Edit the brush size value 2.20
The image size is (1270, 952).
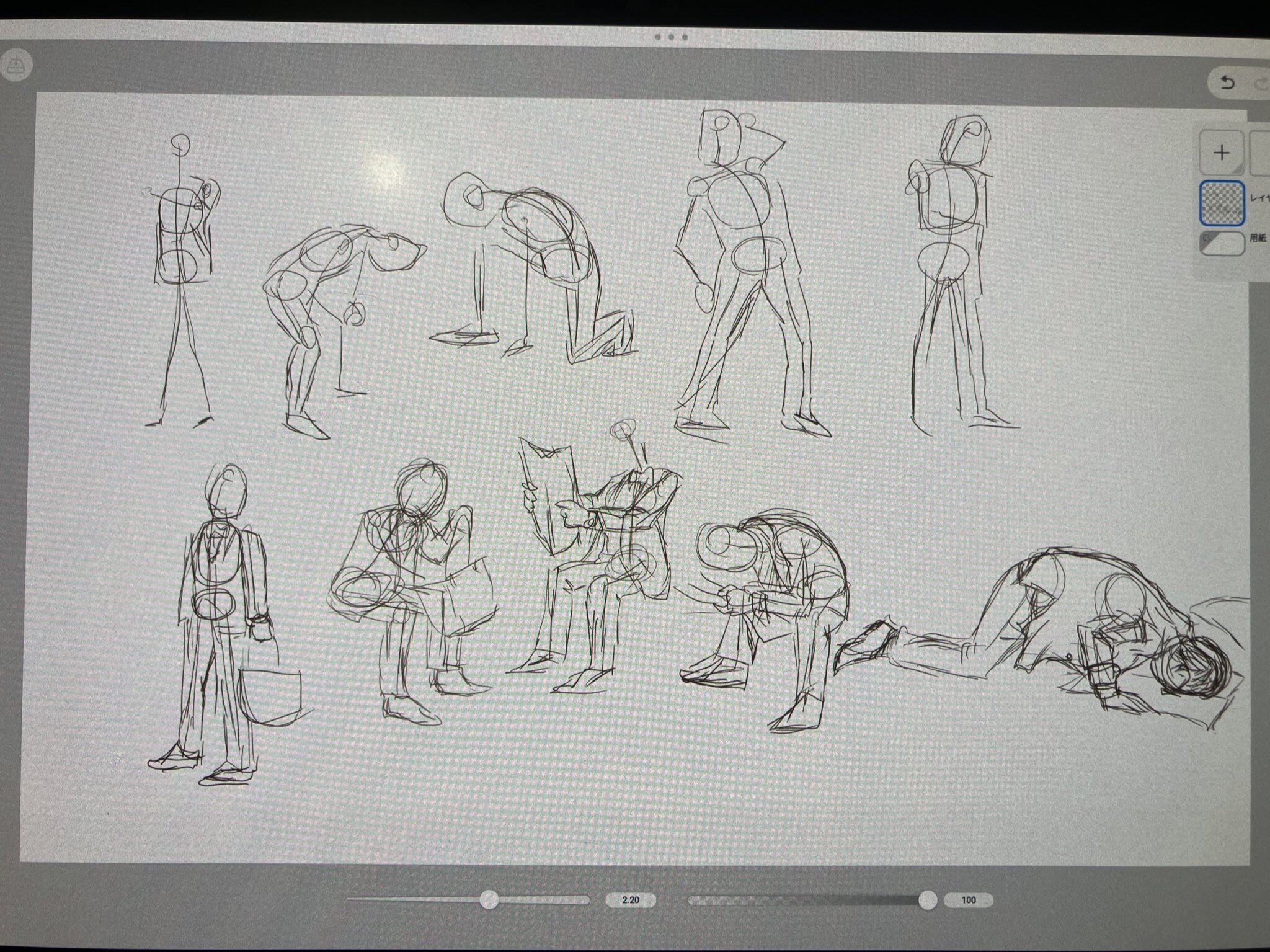pos(630,900)
